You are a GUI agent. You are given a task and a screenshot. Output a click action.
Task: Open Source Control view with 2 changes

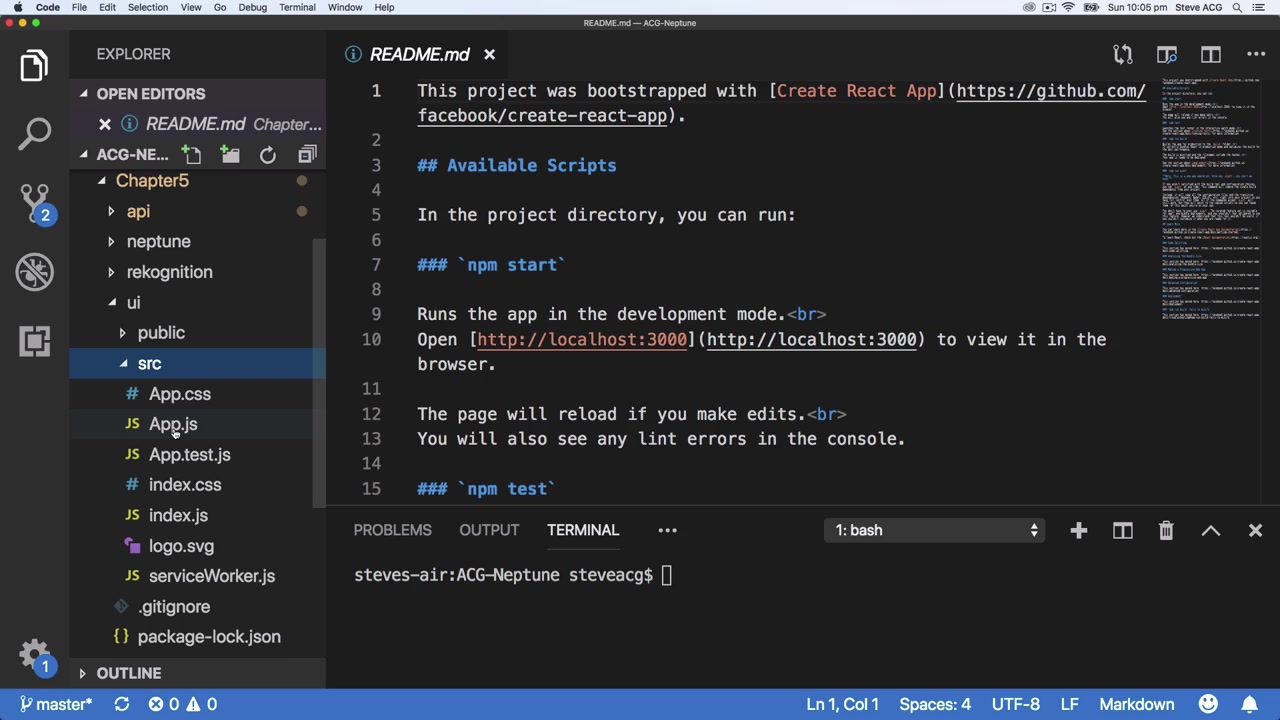coord(34,201)
